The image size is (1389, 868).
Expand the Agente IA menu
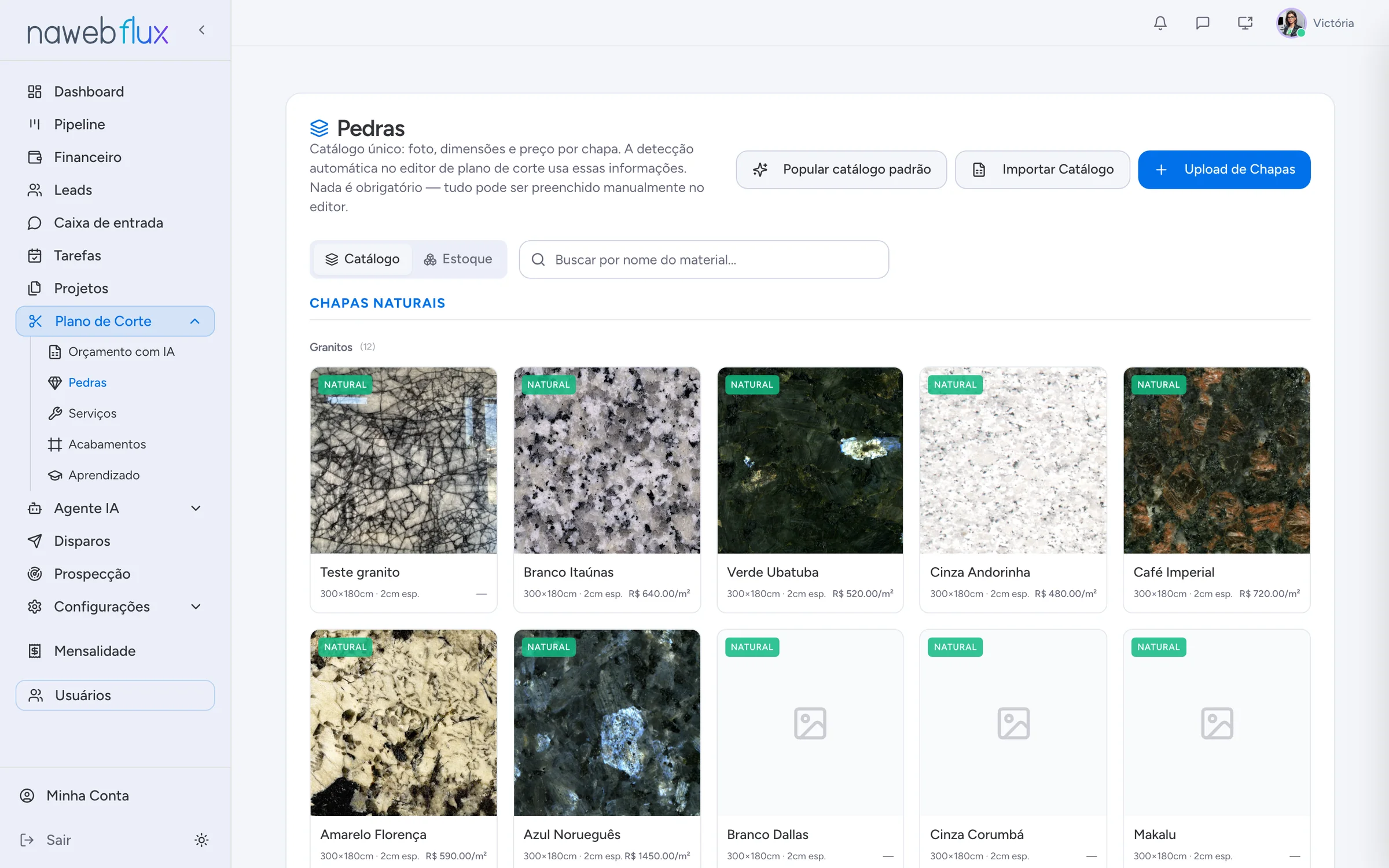click(x=196, y=508)
